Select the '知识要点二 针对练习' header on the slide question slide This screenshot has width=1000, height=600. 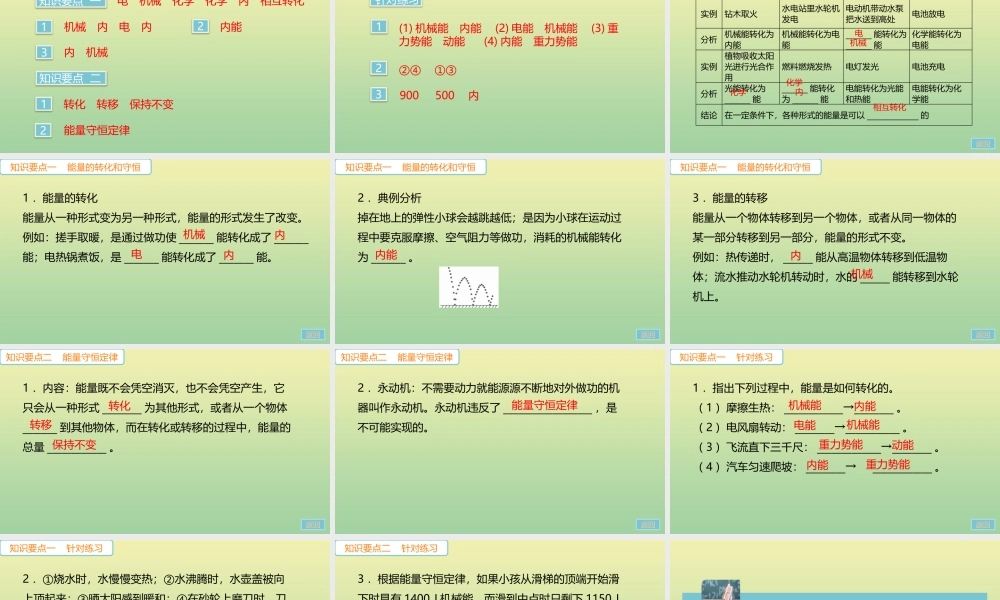click(392, 548)
